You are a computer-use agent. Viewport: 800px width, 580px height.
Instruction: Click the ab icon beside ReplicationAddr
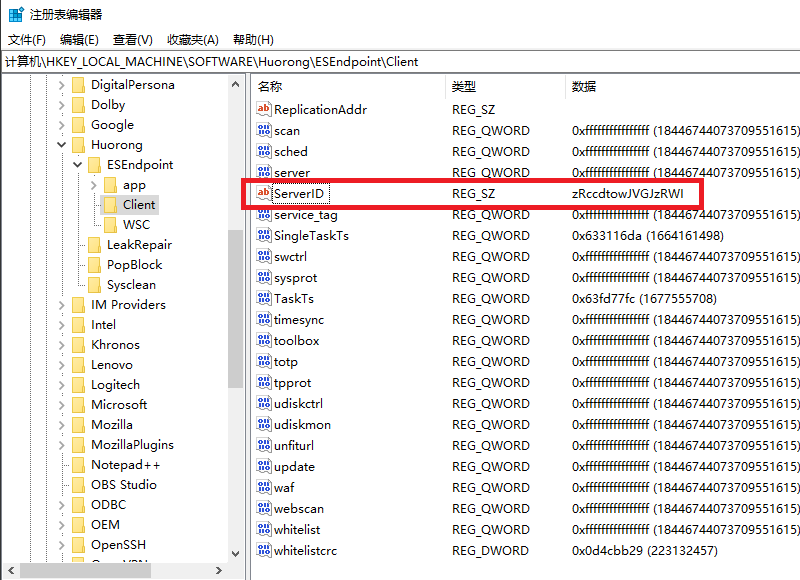click(x=262, y=109)
